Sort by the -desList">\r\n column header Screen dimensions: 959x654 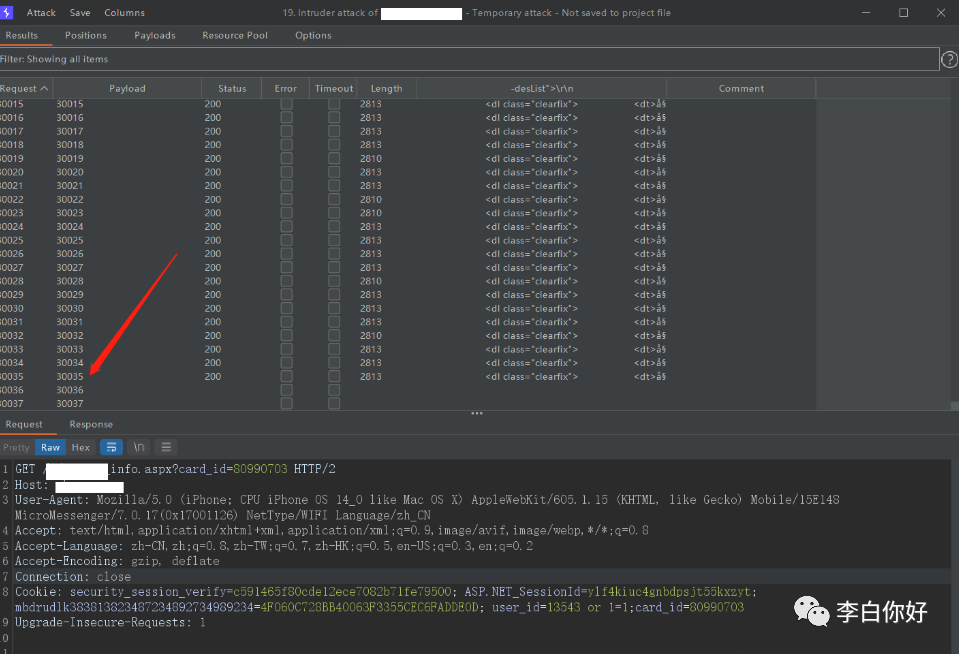(x=542, y=89)
